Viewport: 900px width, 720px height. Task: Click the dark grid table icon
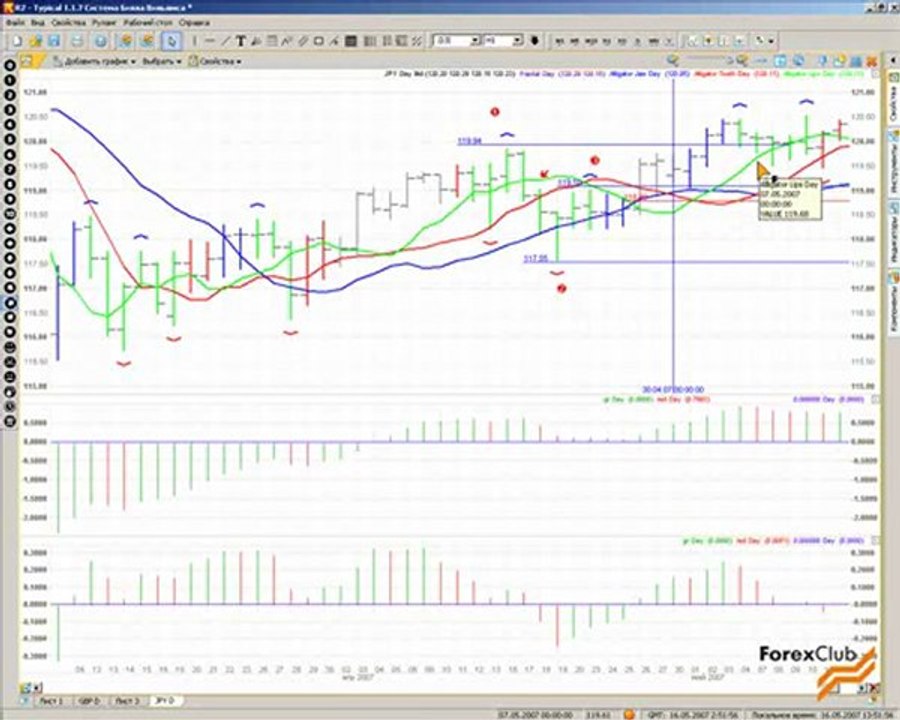pyautogui.click(x=351, y=41)
